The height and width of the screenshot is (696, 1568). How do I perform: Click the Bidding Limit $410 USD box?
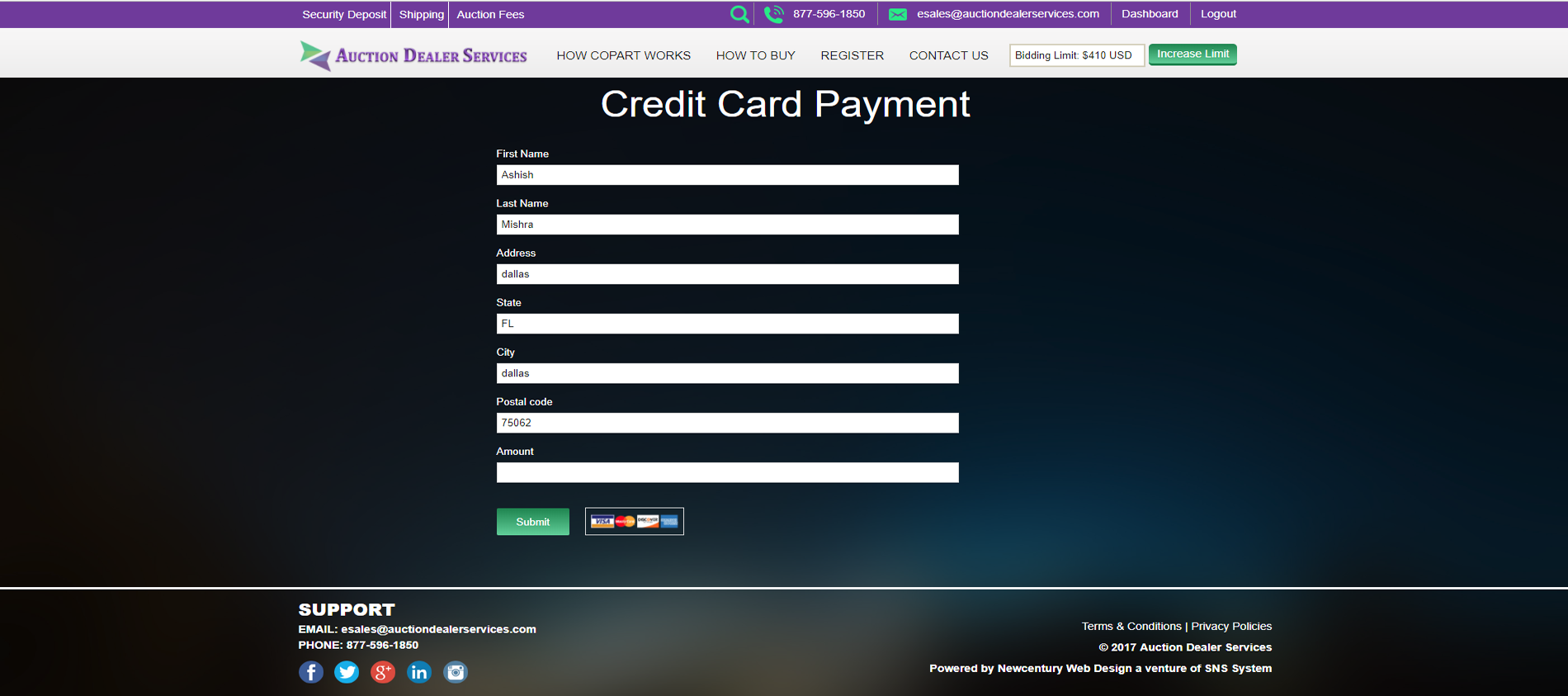[1077, 55]
